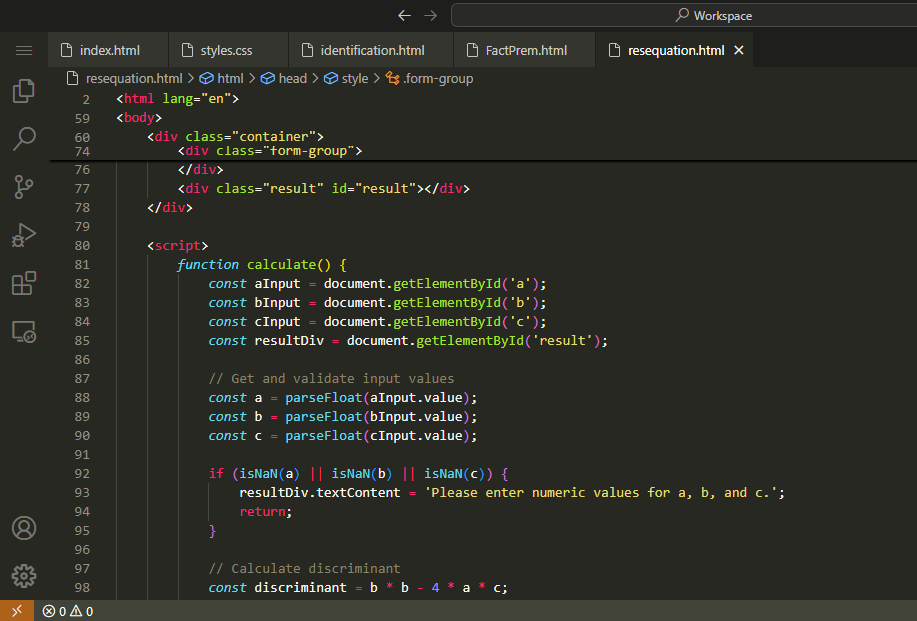Go forward using the right arrow
The height and width of the screenshot is (621, 917).
pyautogui.click(x=430, y=15)
